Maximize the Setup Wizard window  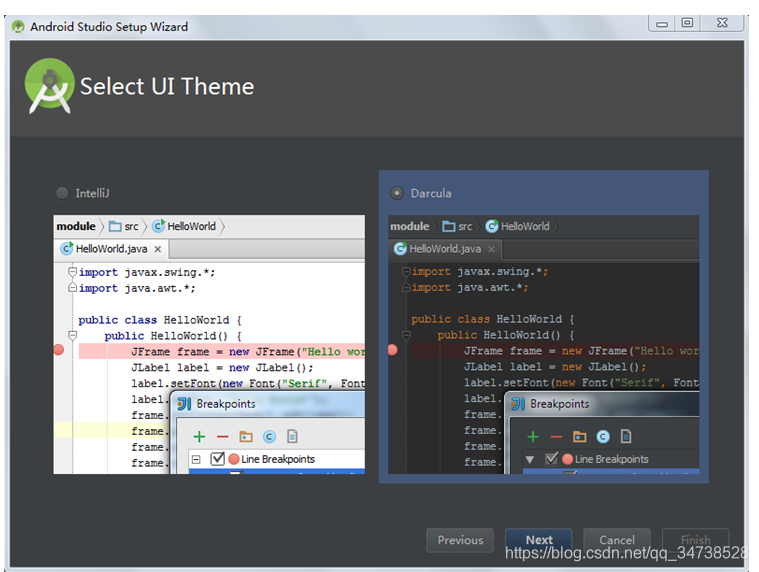pos(687,23)
